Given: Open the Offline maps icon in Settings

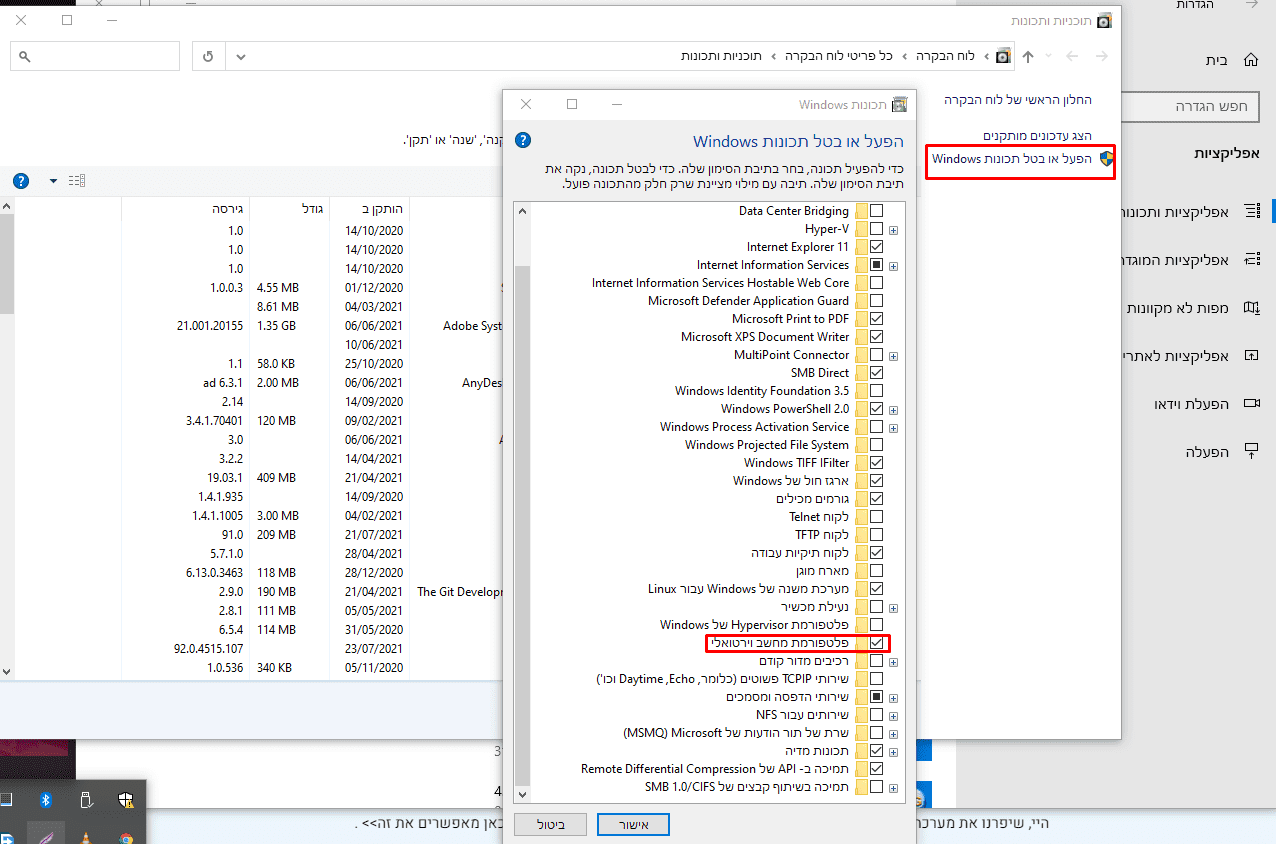Looking at the screenshot, I should point(1250,308).
